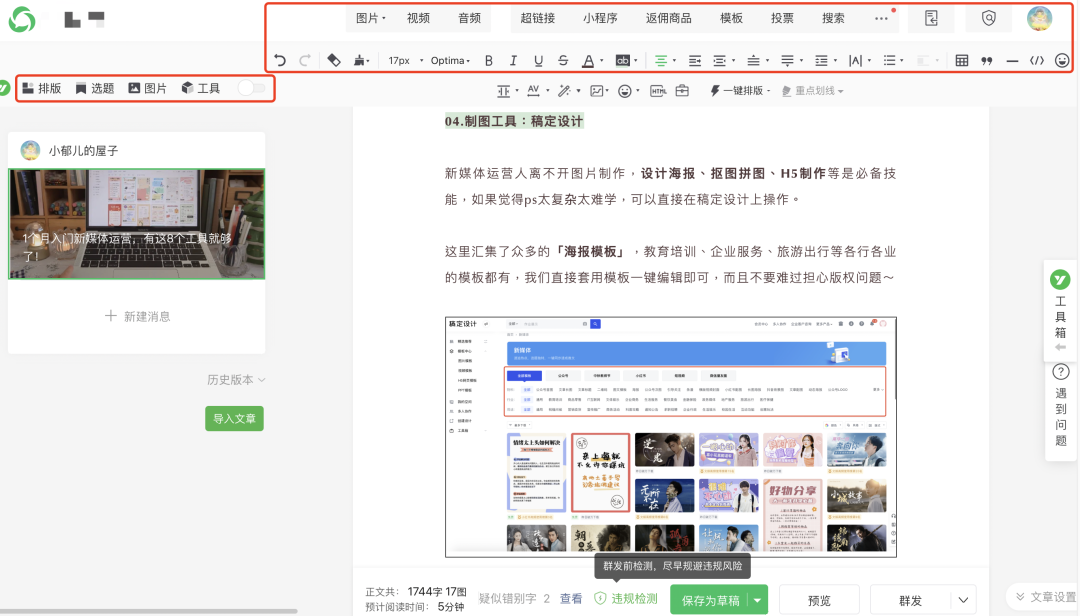Switch to the 选题 tab
Screen dimensions: 1080x616
point(95,88)
